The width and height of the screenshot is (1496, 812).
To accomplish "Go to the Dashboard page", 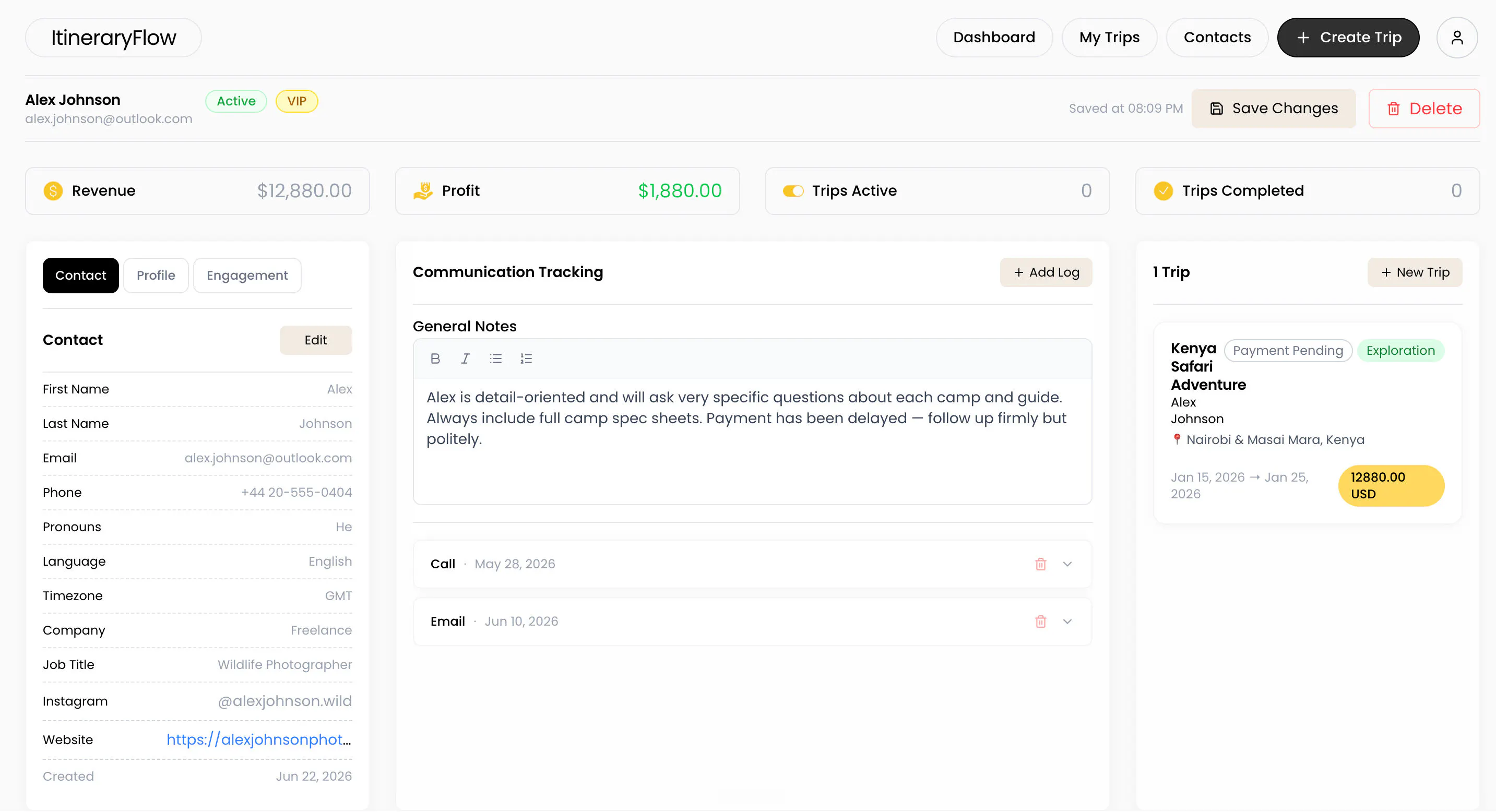I will 994,38.
